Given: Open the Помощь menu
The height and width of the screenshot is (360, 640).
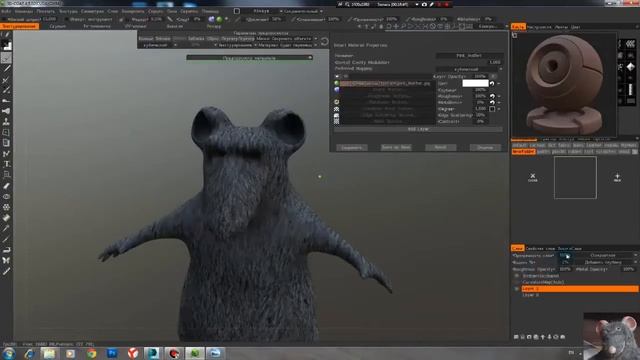Looking at the screenshot, I should pos(210,11).
